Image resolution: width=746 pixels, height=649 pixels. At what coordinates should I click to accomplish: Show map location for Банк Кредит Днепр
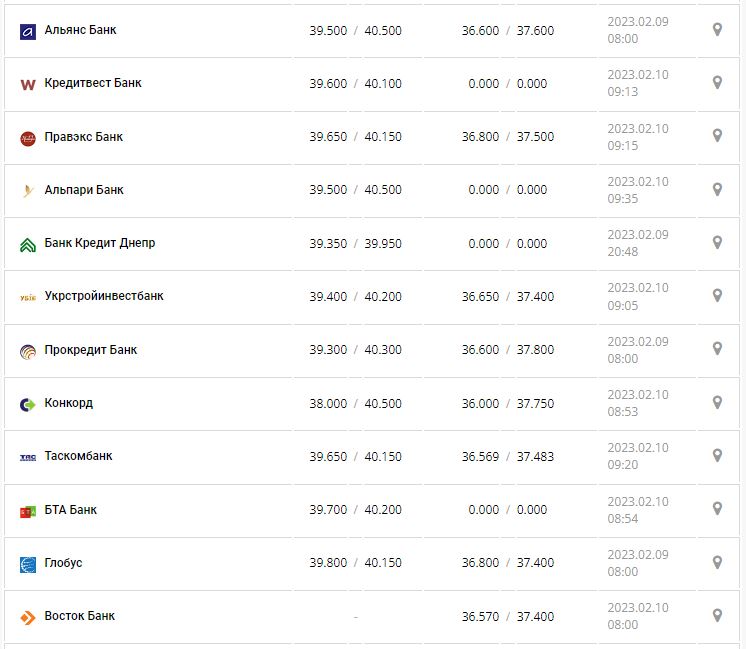pyautogui.click(x=717, y=242)
